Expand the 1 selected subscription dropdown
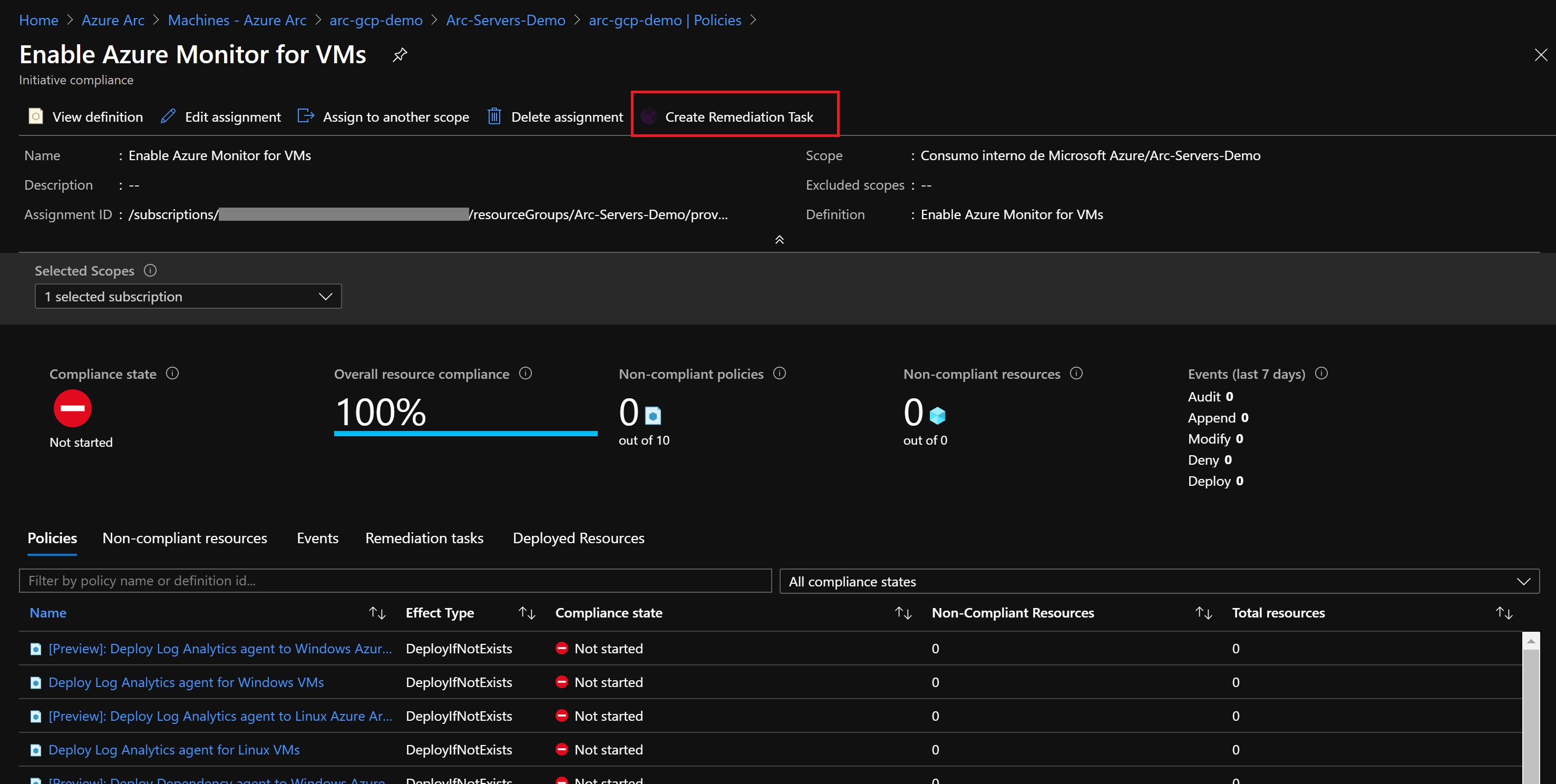Image resolution: width=1556 pixels, height=784 pixels. [x=188, y=297]
